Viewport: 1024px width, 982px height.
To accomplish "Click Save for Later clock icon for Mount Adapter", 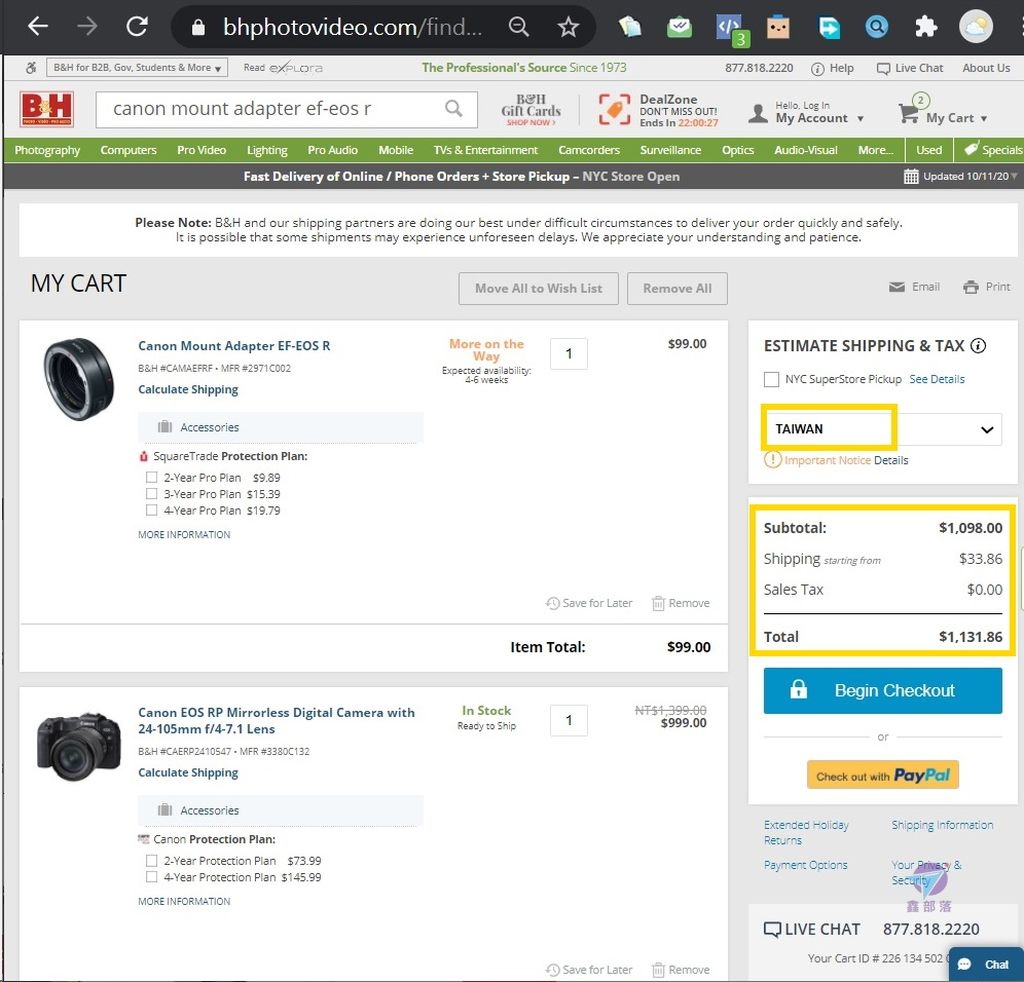I will click(x=552, y=603).
